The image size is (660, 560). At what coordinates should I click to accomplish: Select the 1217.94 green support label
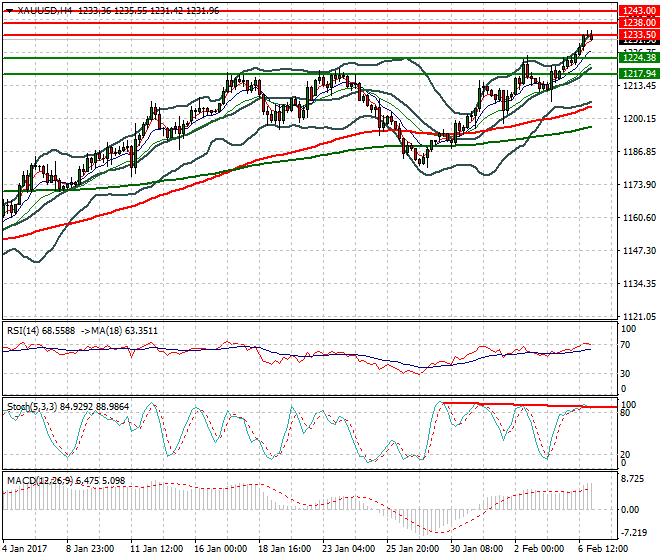[639, 74]
